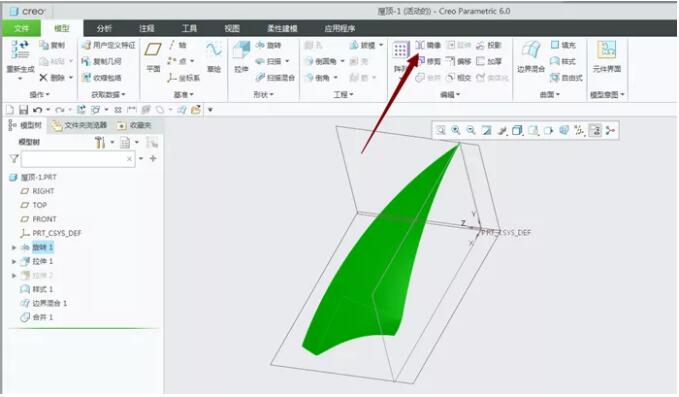The height and width of the screenshot is (397, 679).
Task: Click the Pattern (阵列) grid icon
Action: [x=401, y=50]
